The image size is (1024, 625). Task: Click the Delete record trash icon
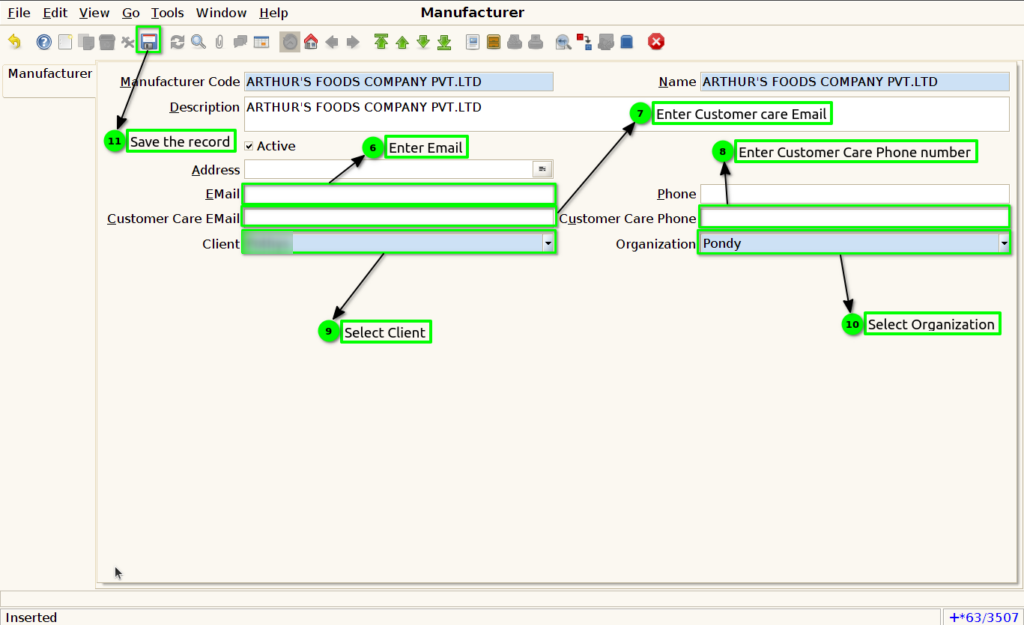(107, 42)
